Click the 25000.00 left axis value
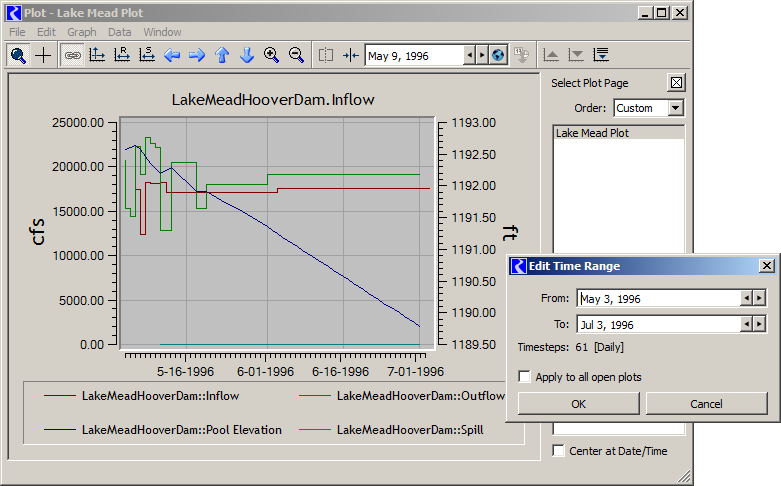781x486 pixels. pos(78,122)
